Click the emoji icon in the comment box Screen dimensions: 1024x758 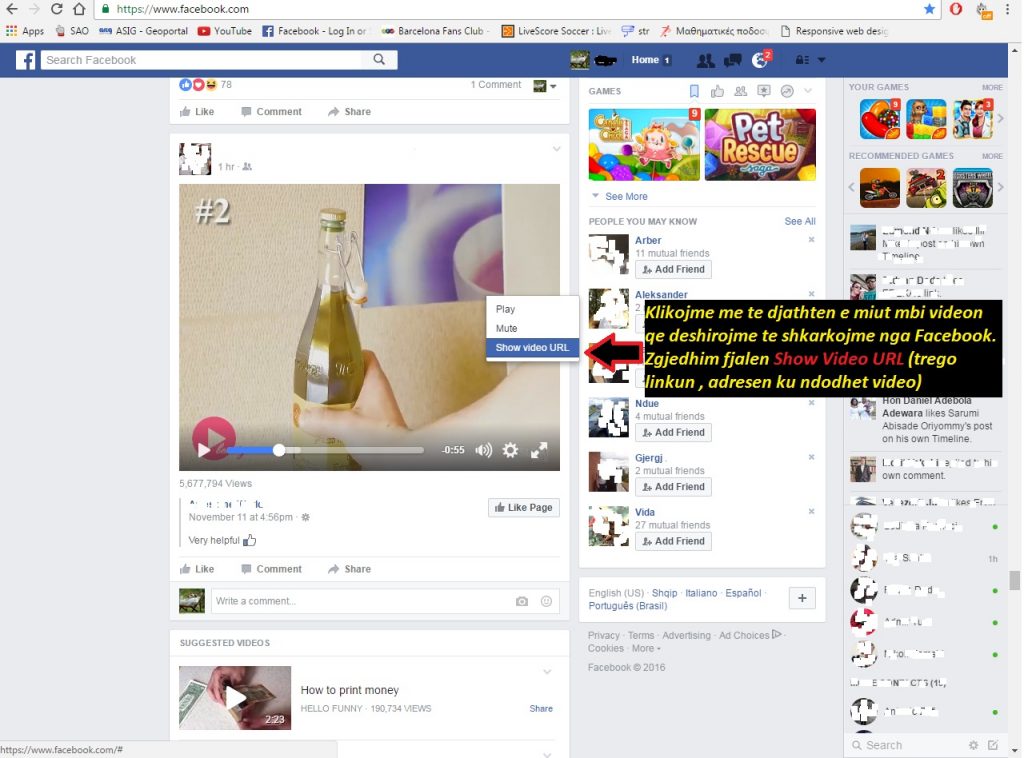click(547, 601)
